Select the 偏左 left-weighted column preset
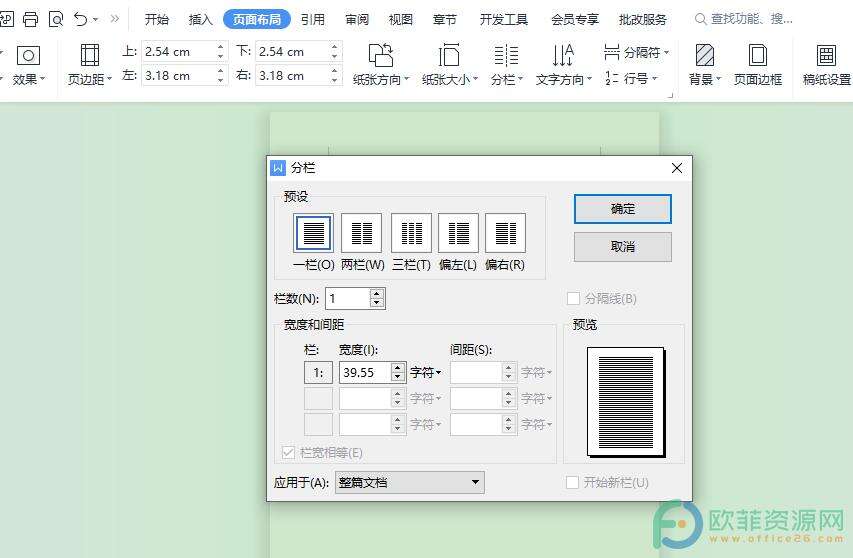Viewport: 853px width, 558px height. click(x=458, y=233)
